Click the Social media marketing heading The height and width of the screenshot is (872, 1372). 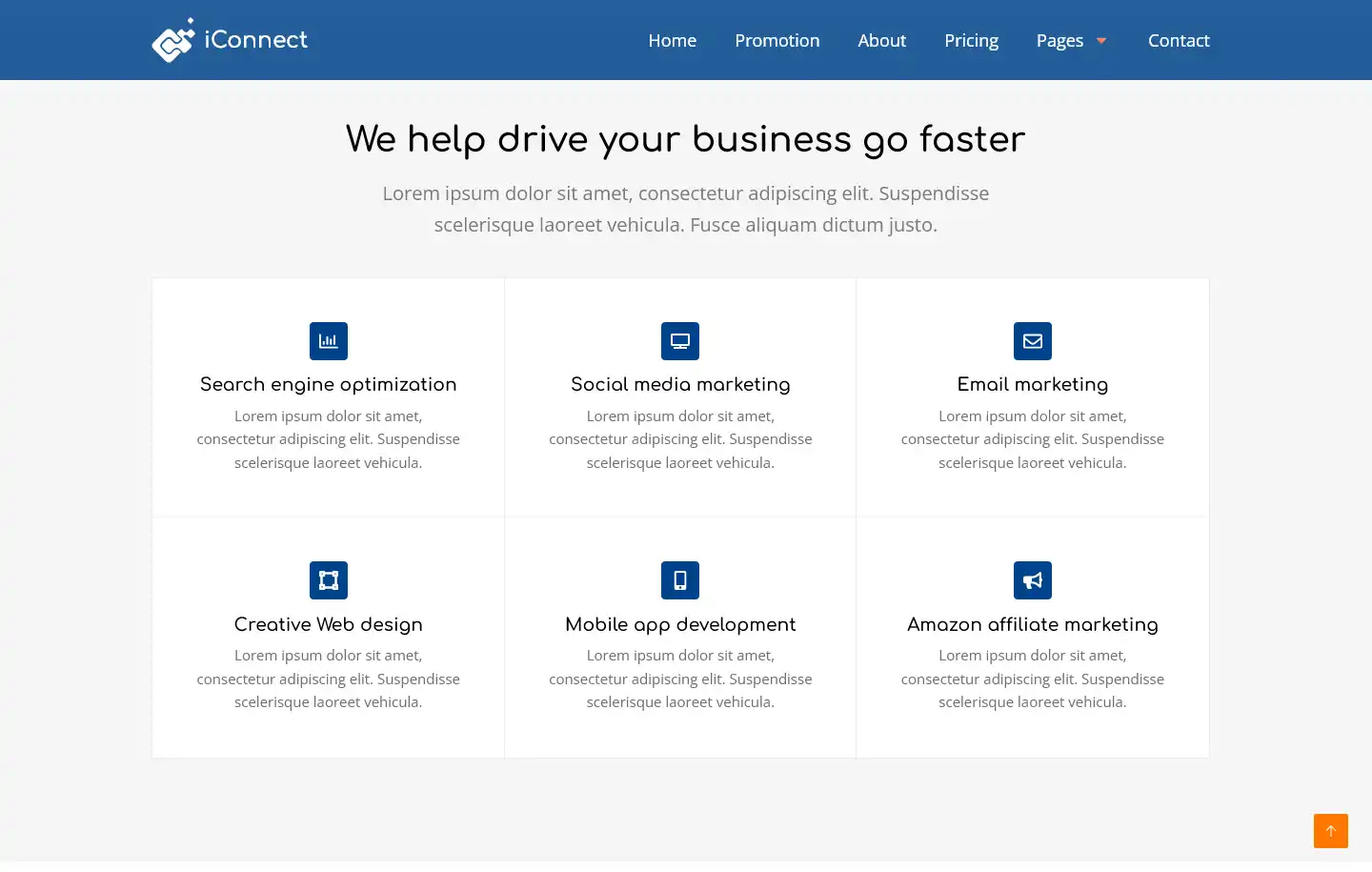point(680,385)
